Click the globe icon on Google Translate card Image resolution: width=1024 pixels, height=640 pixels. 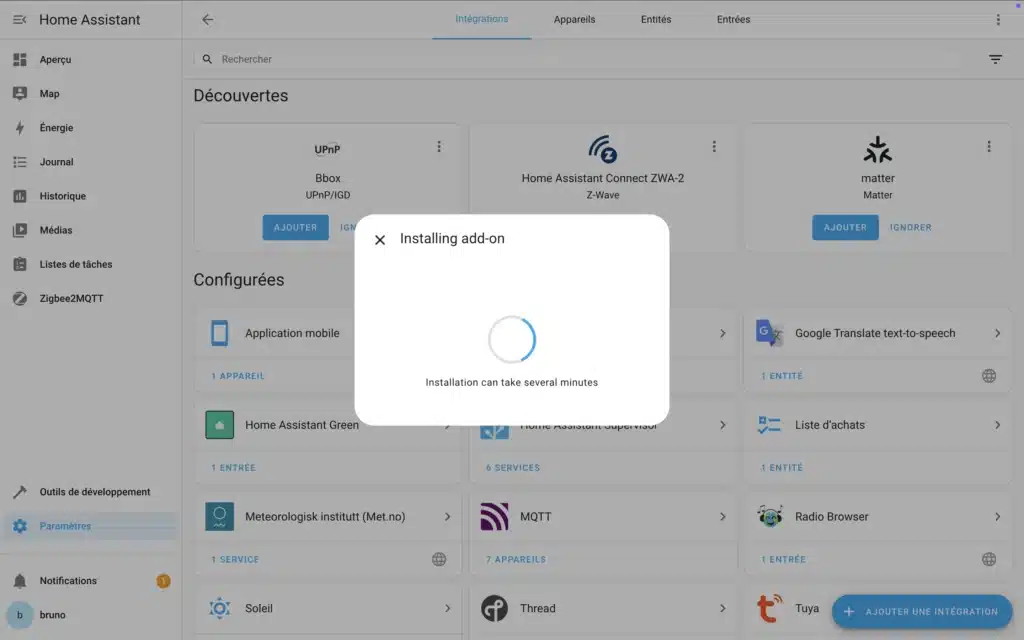989,376
